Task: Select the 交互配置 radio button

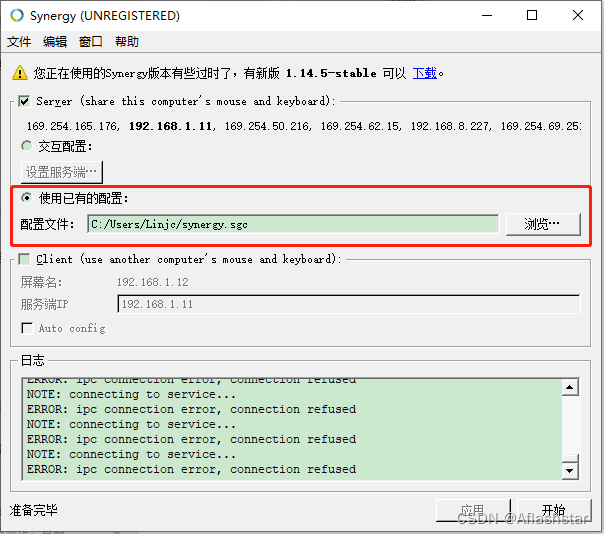Action: [x=26, y=146]
